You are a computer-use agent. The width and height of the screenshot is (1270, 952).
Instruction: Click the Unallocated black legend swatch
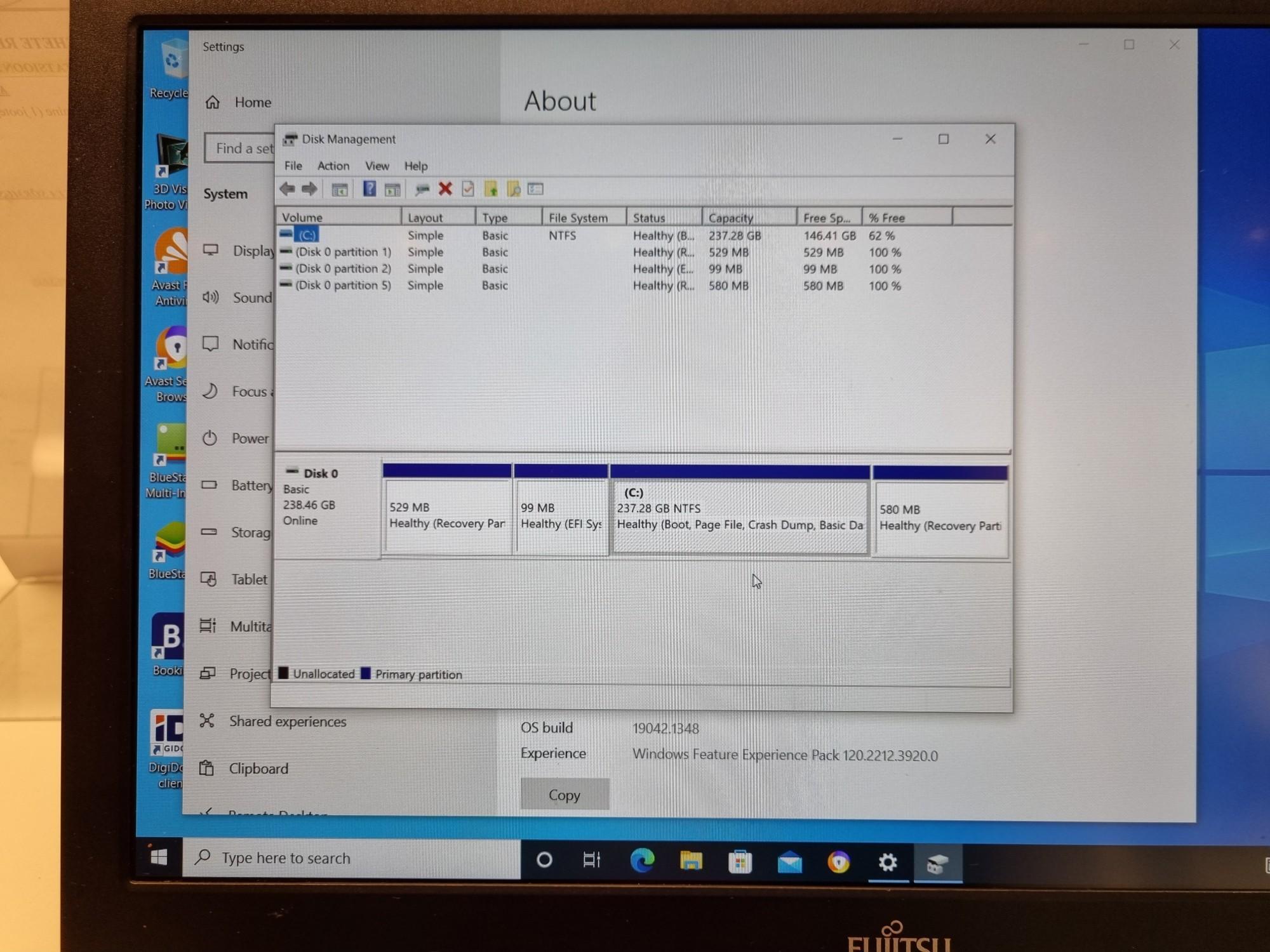click(x=283, y=673)
